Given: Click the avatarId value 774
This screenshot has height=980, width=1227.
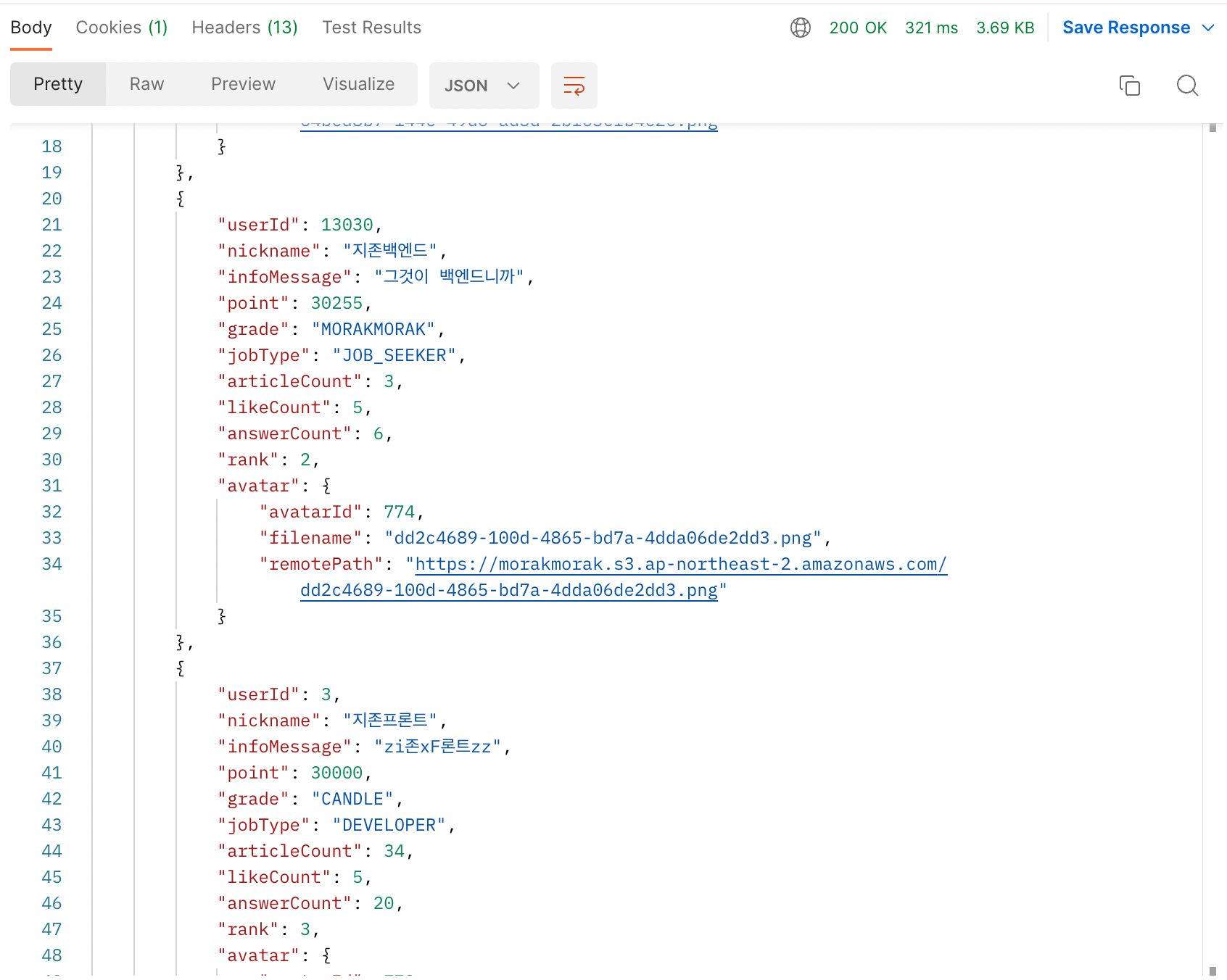Looking at the screenshot, I should pos(400,512).
